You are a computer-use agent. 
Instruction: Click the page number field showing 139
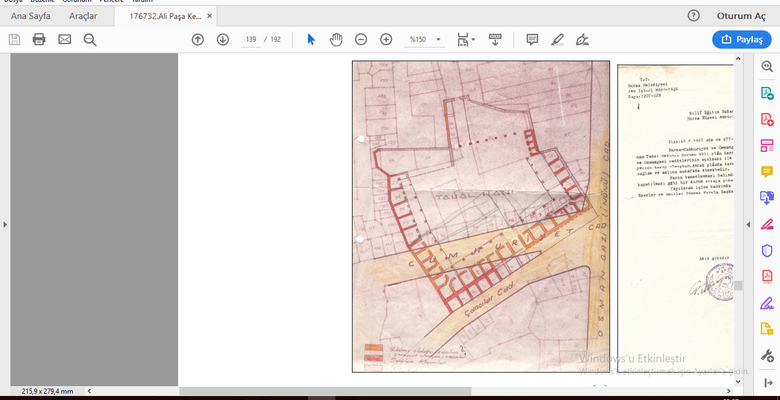[x=250, y=39]
